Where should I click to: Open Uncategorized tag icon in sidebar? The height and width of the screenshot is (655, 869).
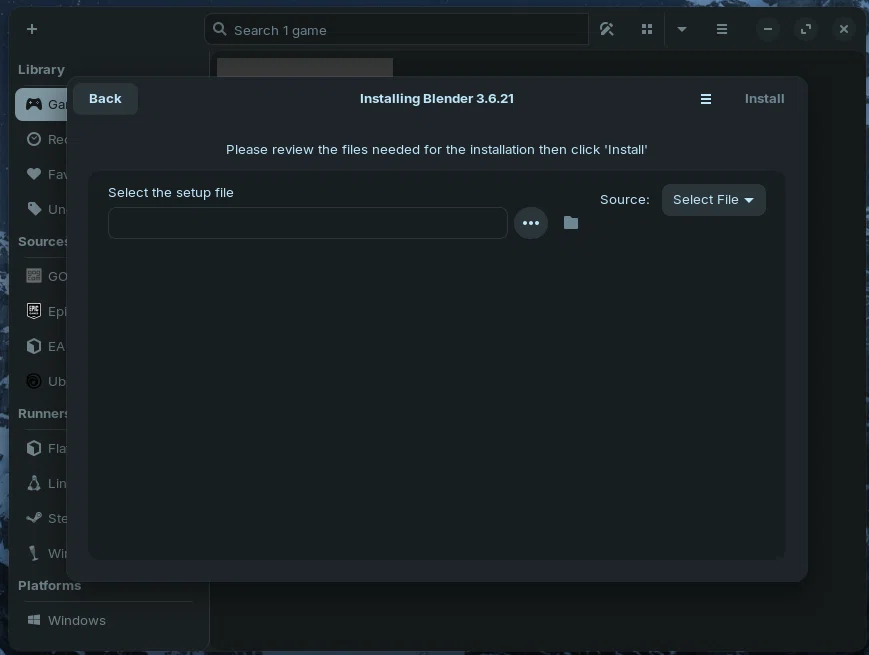[x=34, y=209]
